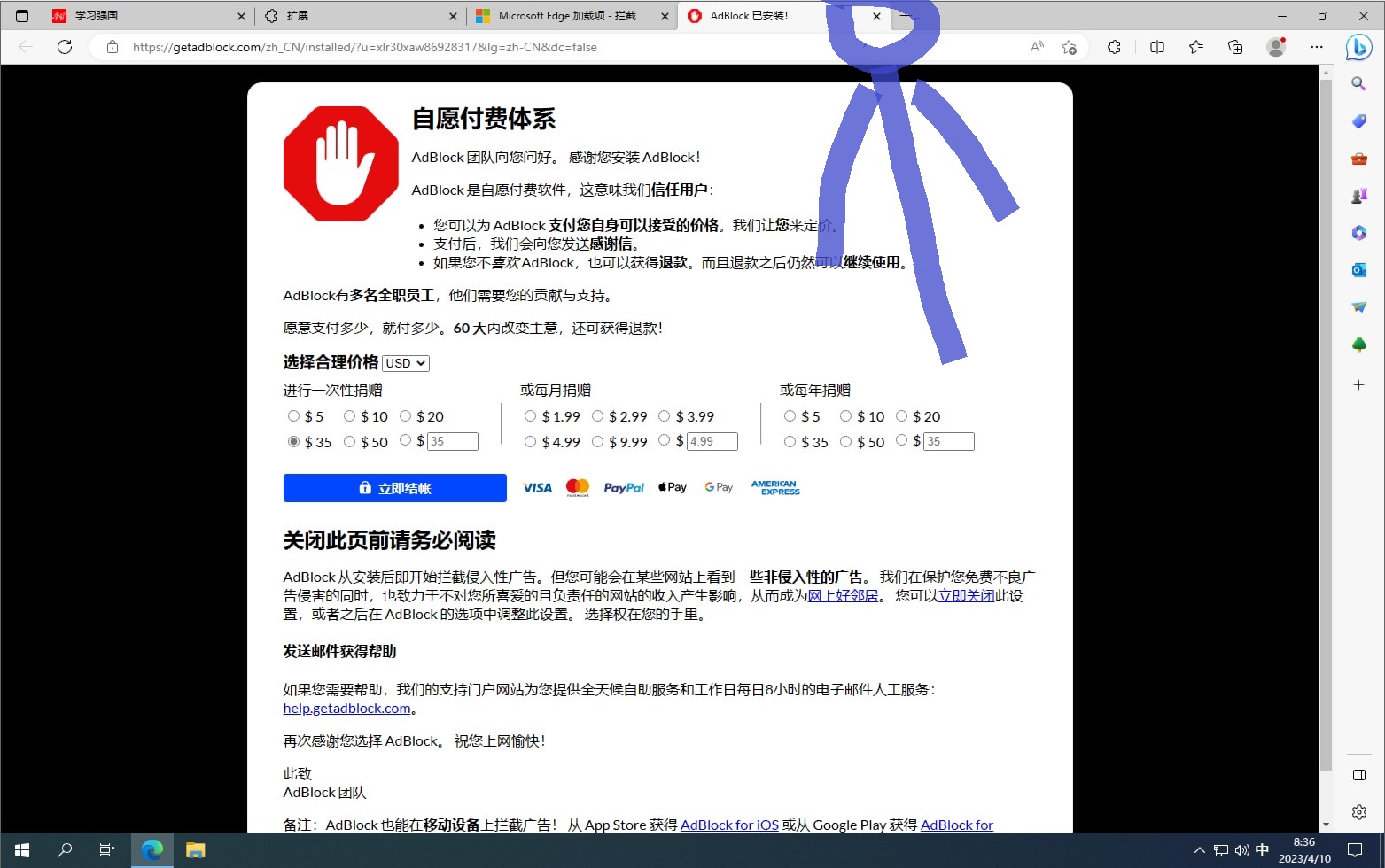The height and width of the screenshot is (868, 1385).
Task: Open the Extensions puzzle icon in toolbar
Action: pyautogui.click(x=1114, y=47)
